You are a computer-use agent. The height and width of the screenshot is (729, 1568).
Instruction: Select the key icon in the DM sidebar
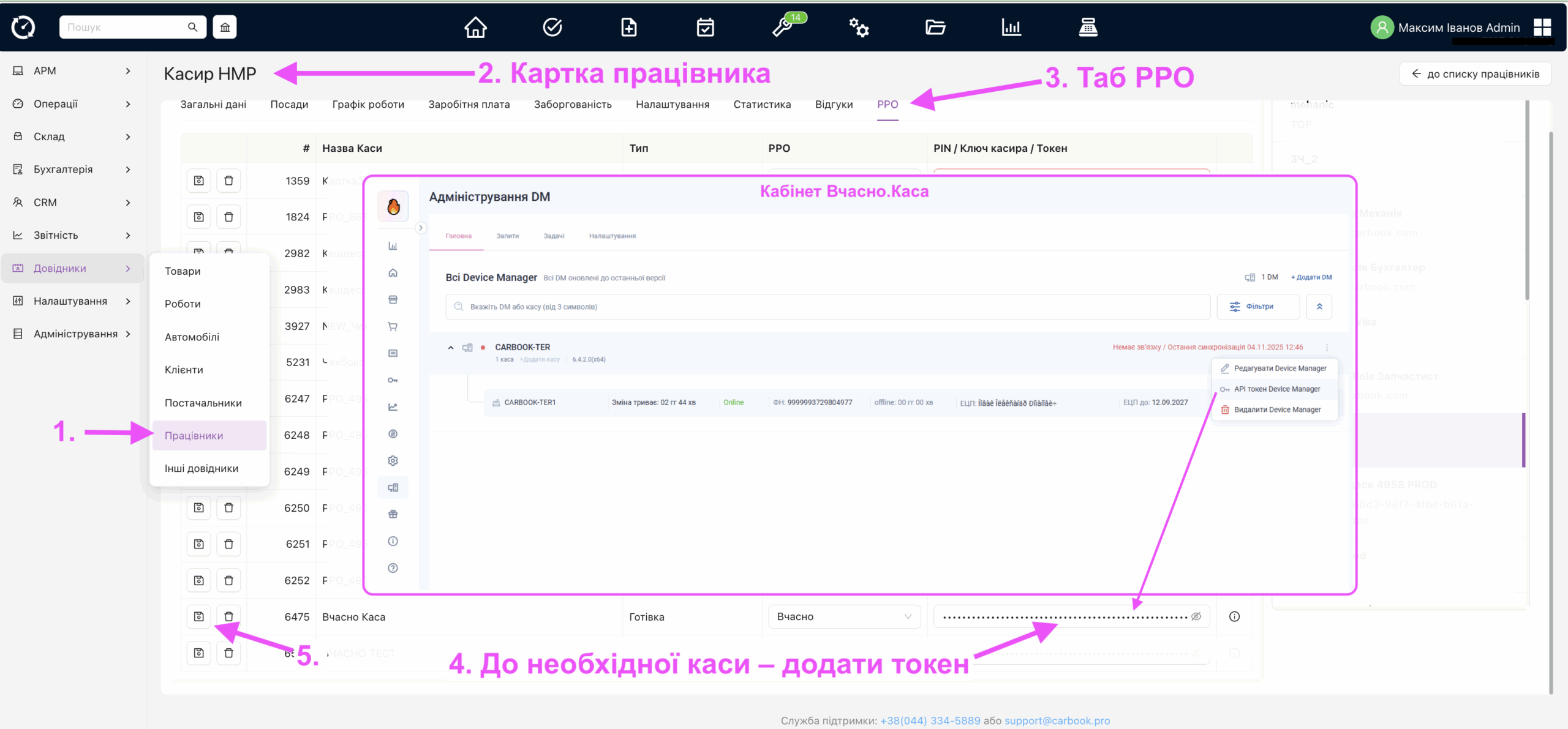coord(393,379)
